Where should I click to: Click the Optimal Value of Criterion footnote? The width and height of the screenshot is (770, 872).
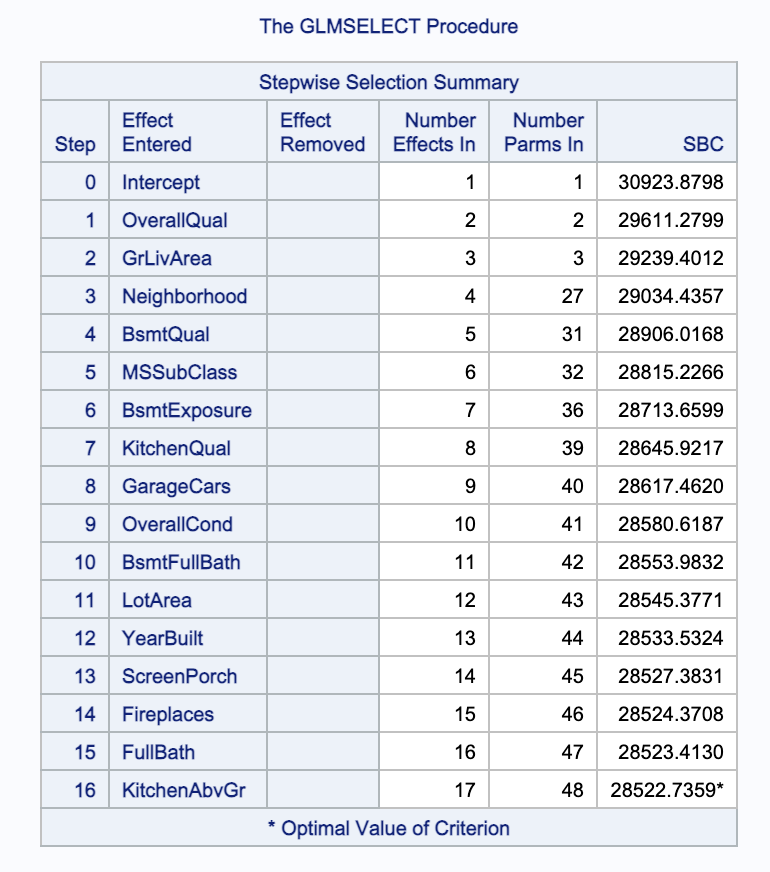pyautogui.click(x=388, y=828)
